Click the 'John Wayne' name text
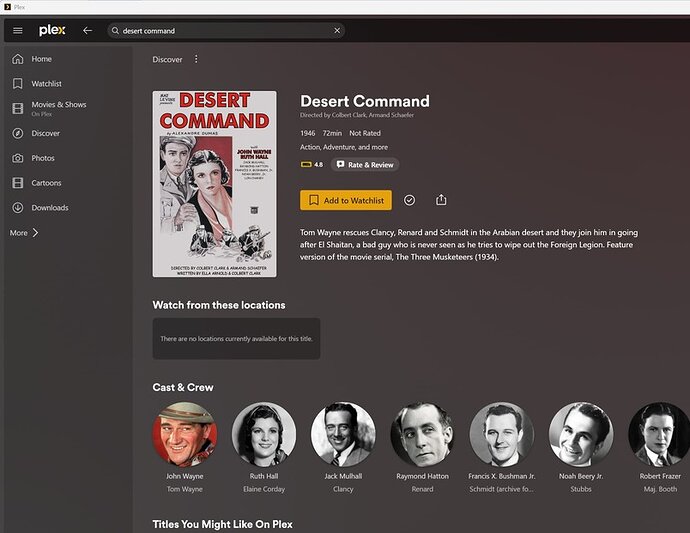Viewport: 690px width, 533px height. point(185,476)
